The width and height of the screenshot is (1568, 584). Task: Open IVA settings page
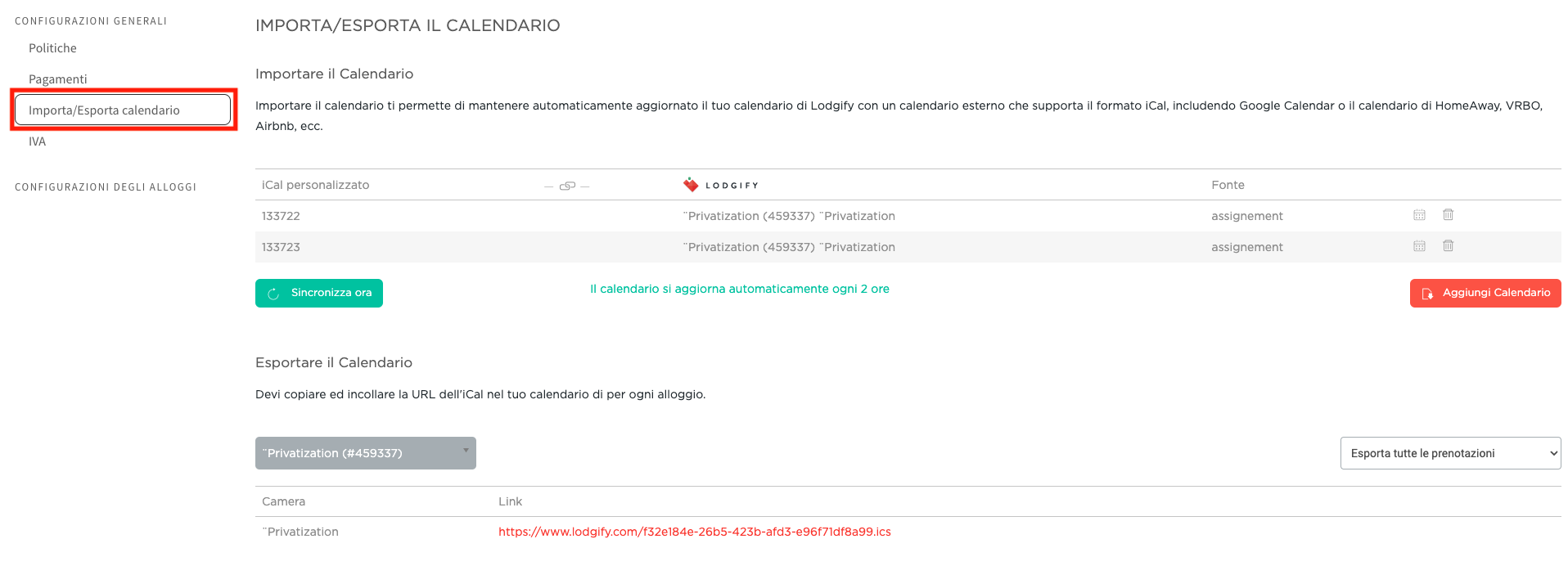pyautogui.click(x=38, y=142)
